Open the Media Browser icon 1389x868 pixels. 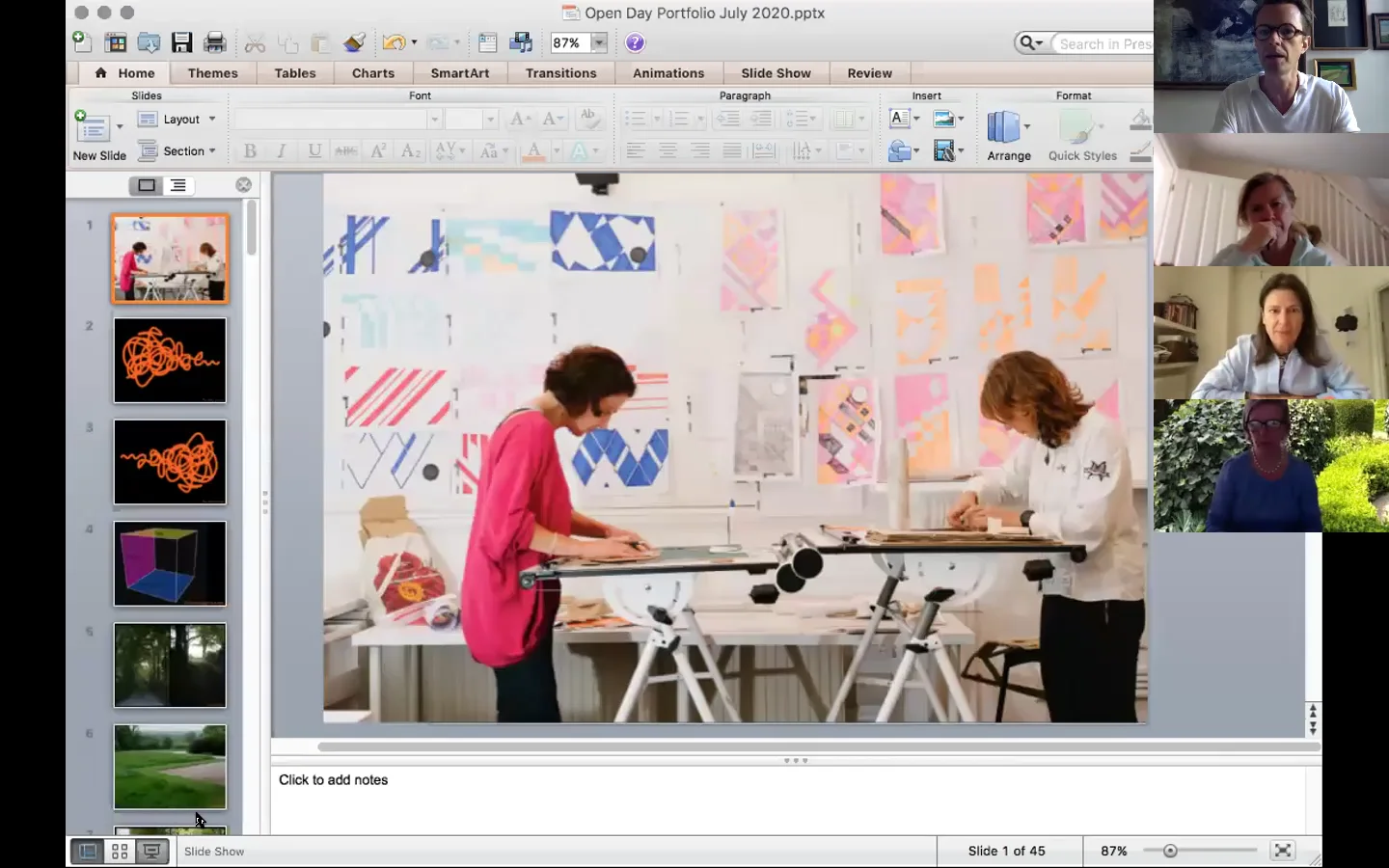[521, 42]
